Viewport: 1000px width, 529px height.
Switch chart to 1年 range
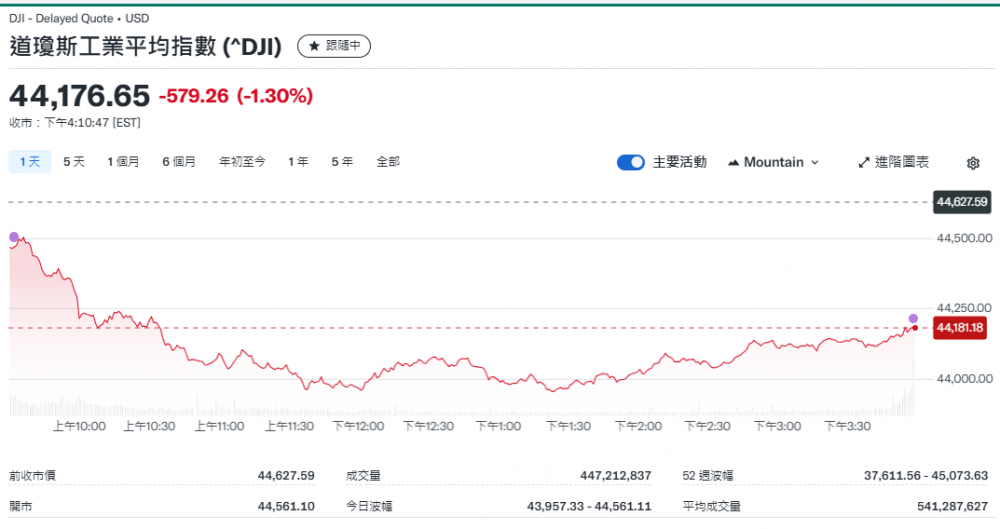[x=298, y=162]
